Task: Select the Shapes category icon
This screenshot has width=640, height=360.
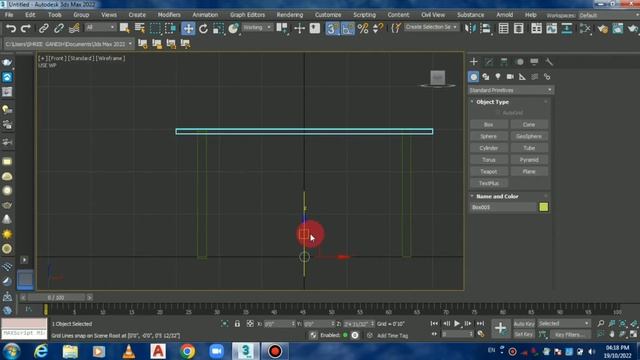Action: [486, 77]
